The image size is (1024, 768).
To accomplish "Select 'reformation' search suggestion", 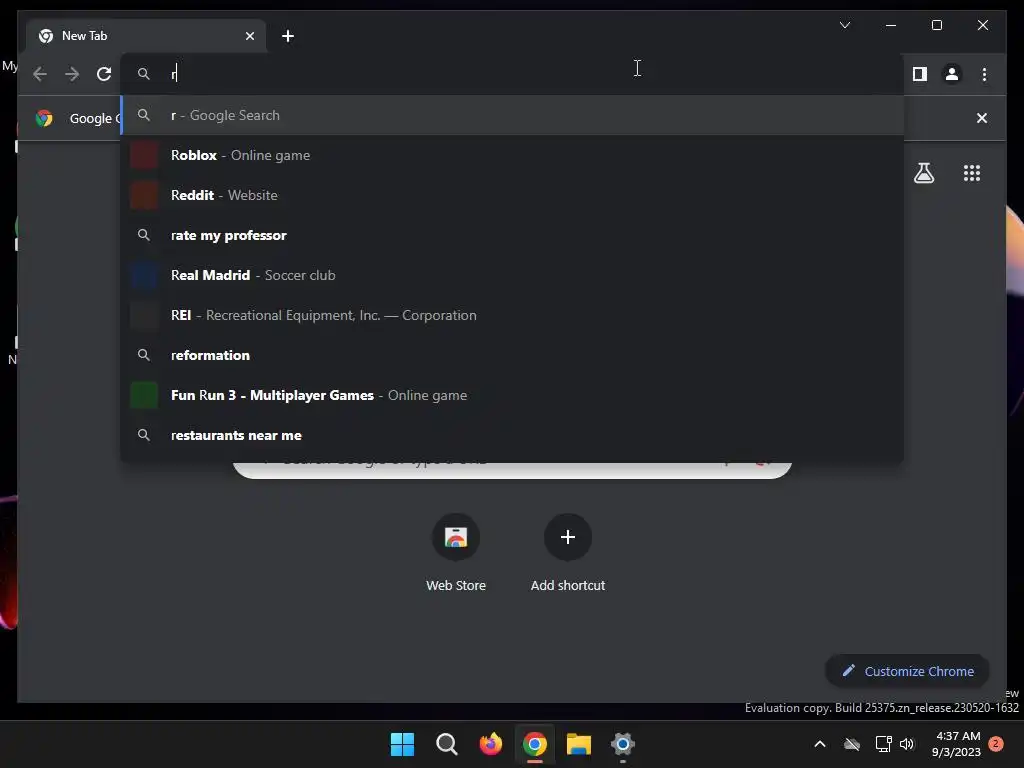I will (513, 355).
